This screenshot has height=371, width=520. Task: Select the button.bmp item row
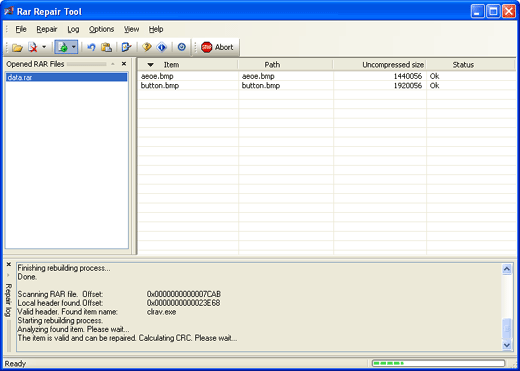[327, 86]
